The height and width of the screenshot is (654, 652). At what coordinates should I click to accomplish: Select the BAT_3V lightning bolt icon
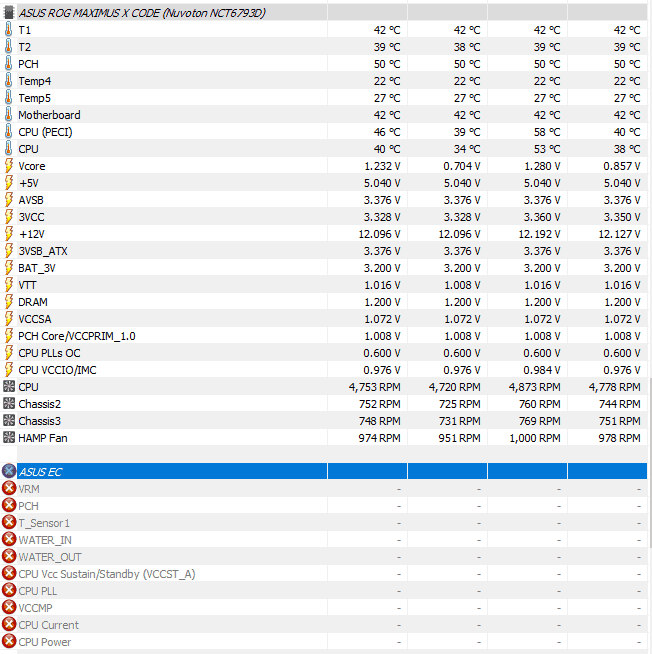[8, 268]
